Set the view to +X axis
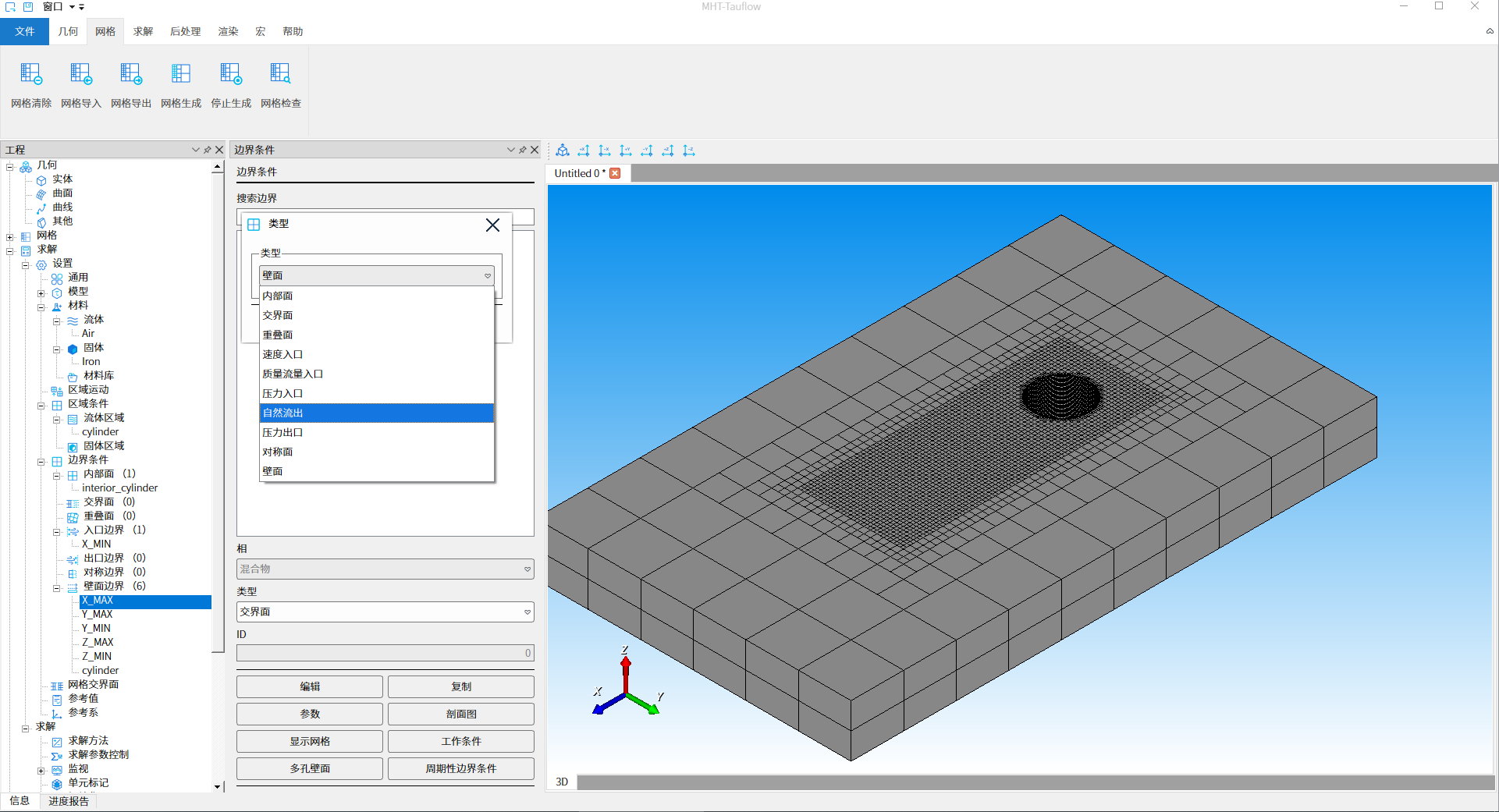This screenshot has width=1499, height=812. [x=584, y=151]
